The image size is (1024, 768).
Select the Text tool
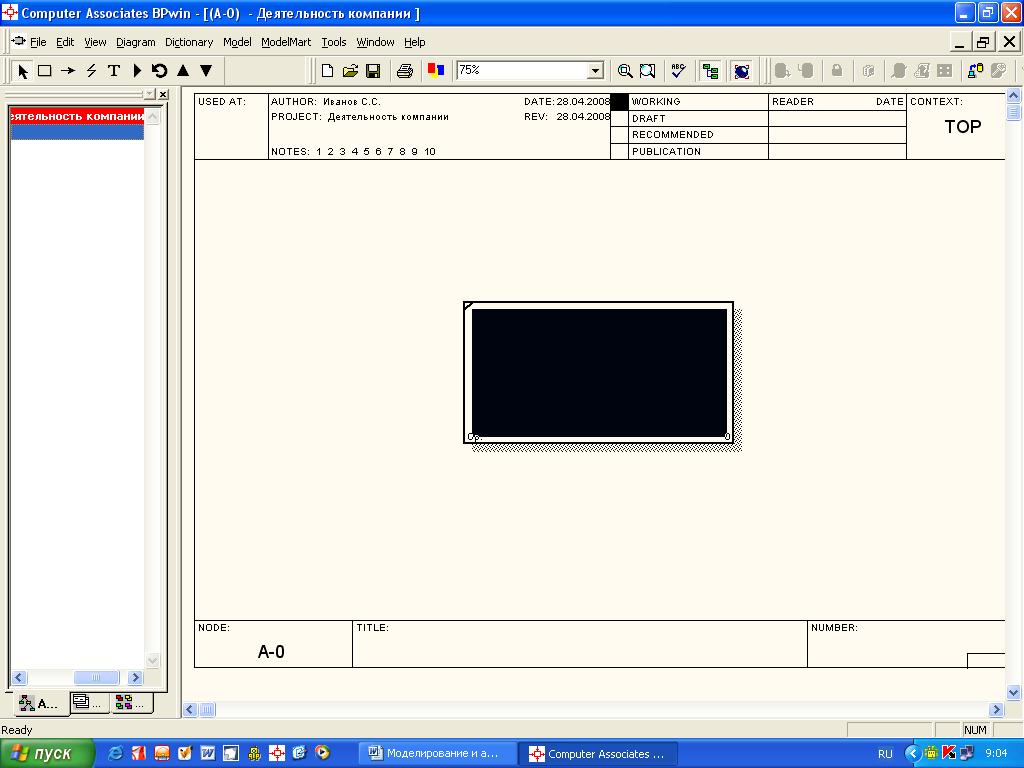[x=113, y=71]
